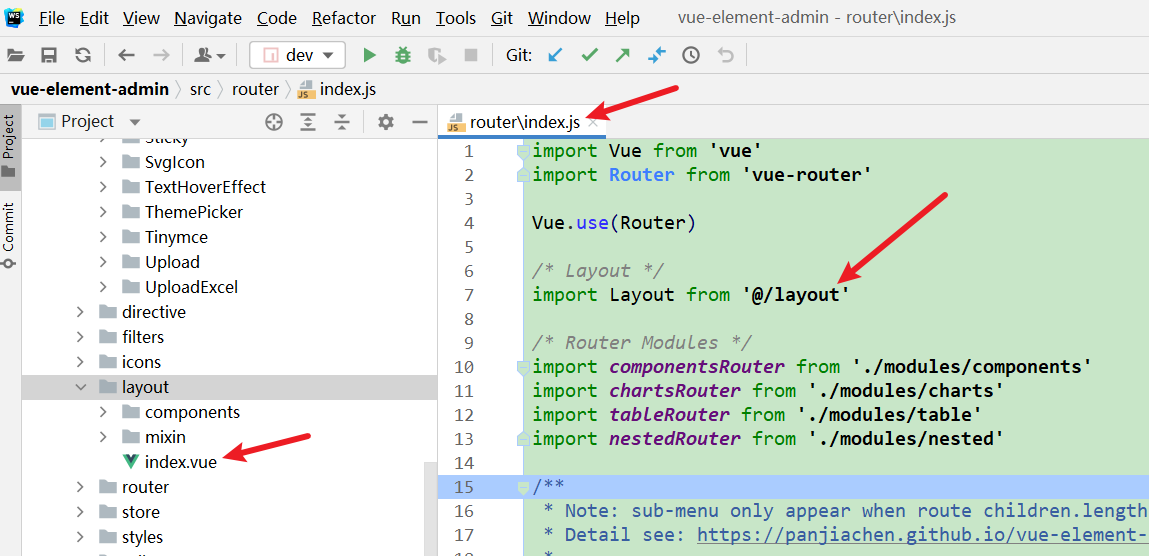Open the Edit menu
This screenshot has width=1149, height=556.
[94, 18]
